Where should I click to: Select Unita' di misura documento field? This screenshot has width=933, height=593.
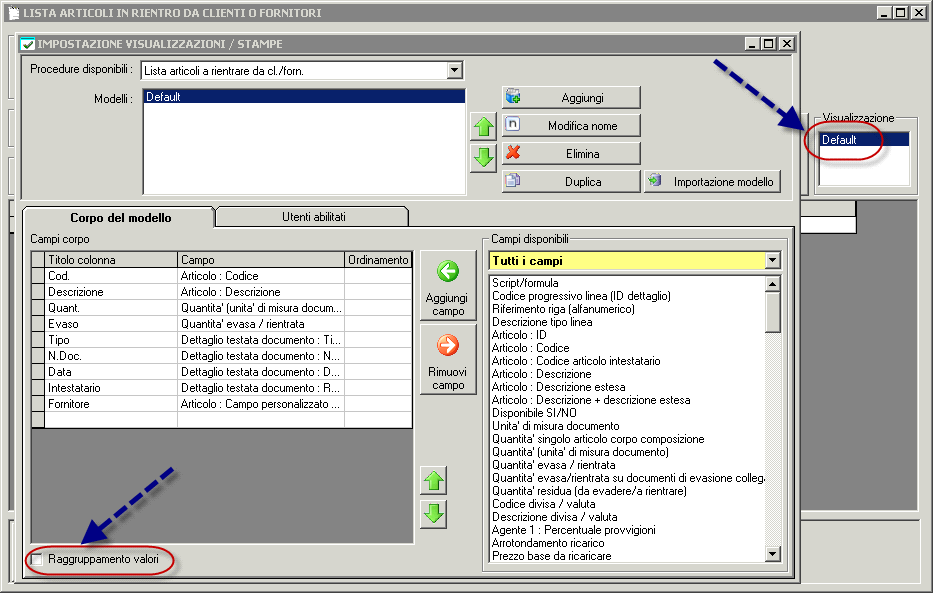pyautogui.click(x=555, y=426)
